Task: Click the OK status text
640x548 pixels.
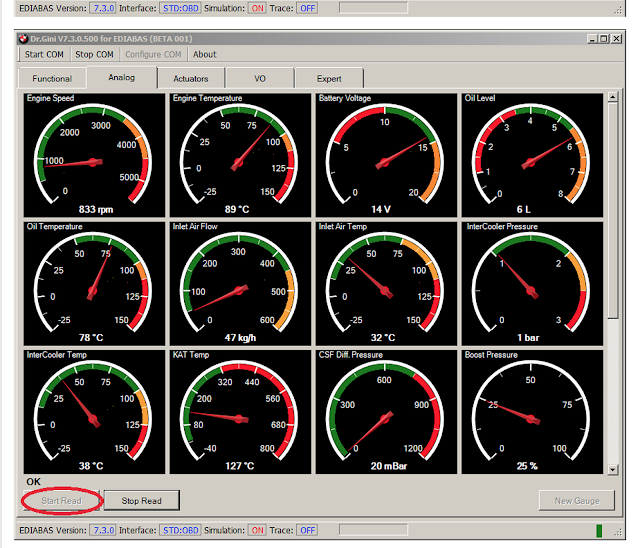Action: pos(33,482)
